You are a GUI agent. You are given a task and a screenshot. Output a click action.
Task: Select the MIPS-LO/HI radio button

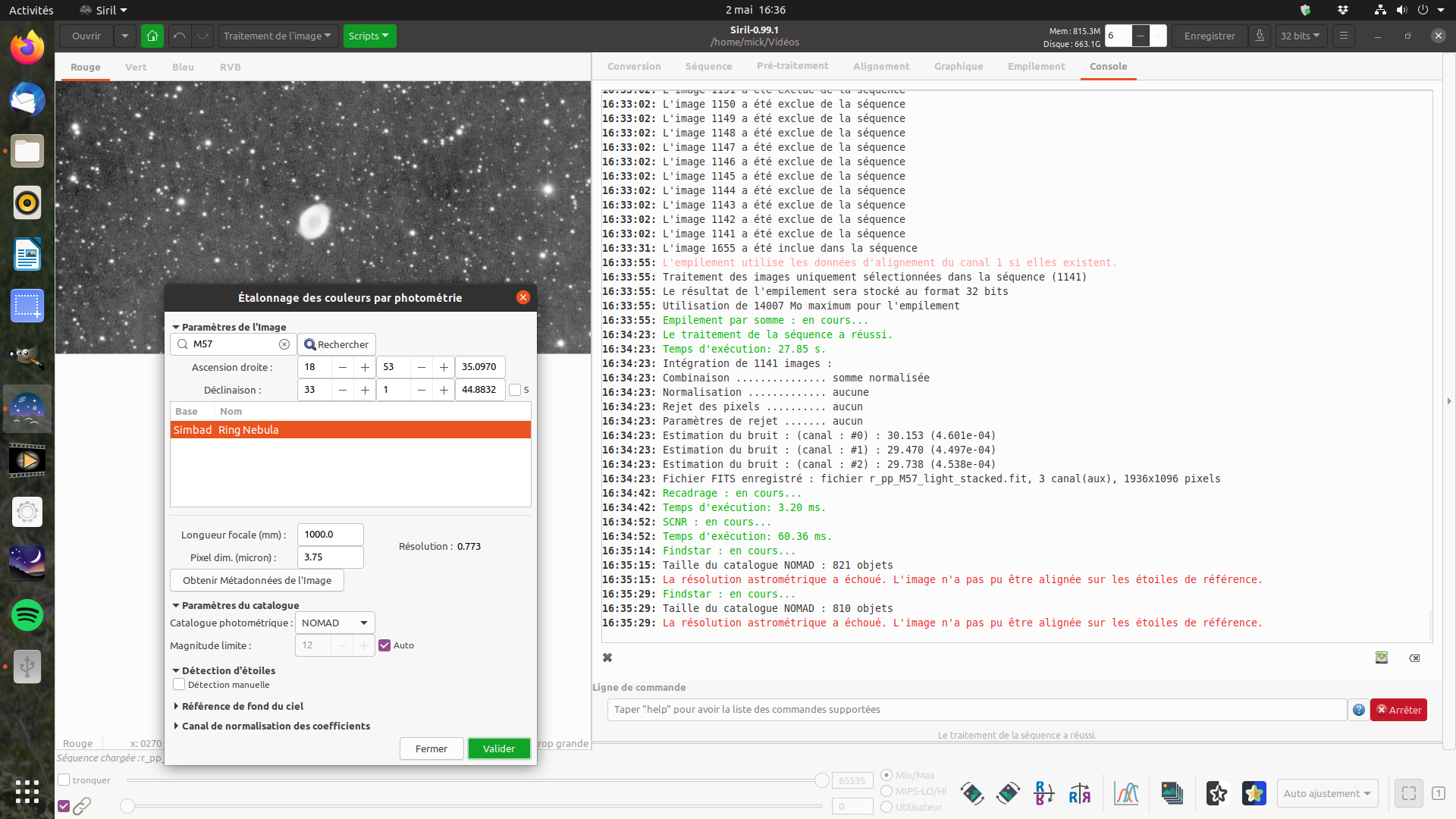coord(886,791)
